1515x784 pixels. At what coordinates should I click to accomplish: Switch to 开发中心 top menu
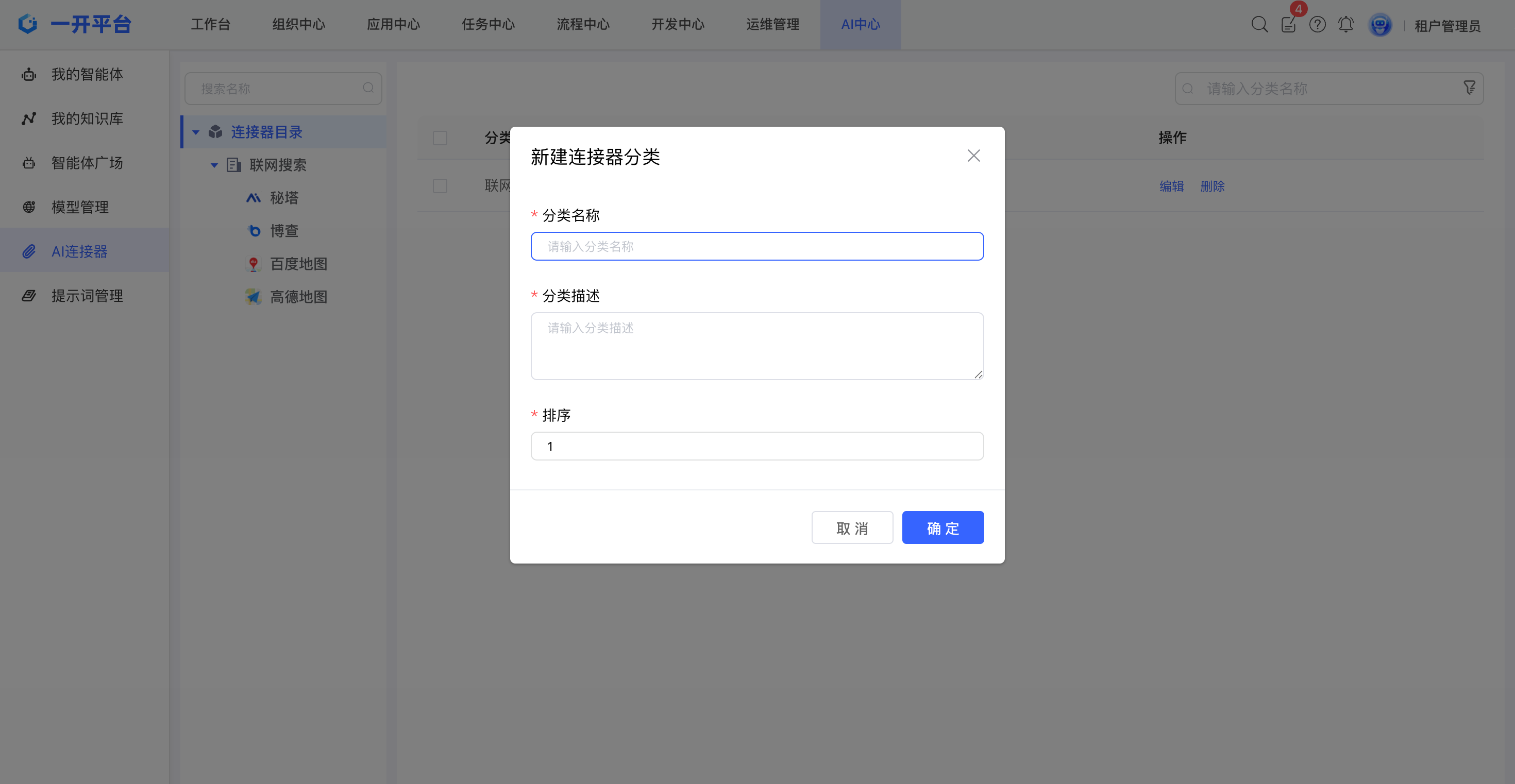tap(678, 25)
